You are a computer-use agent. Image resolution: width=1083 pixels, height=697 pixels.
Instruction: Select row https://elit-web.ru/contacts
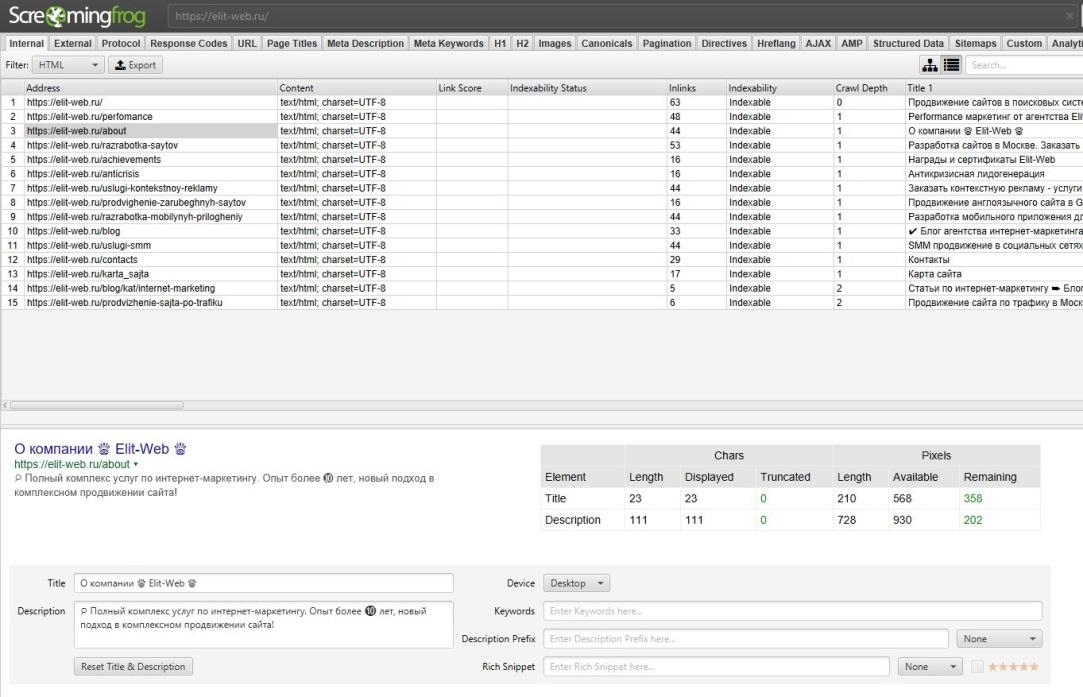542,260
